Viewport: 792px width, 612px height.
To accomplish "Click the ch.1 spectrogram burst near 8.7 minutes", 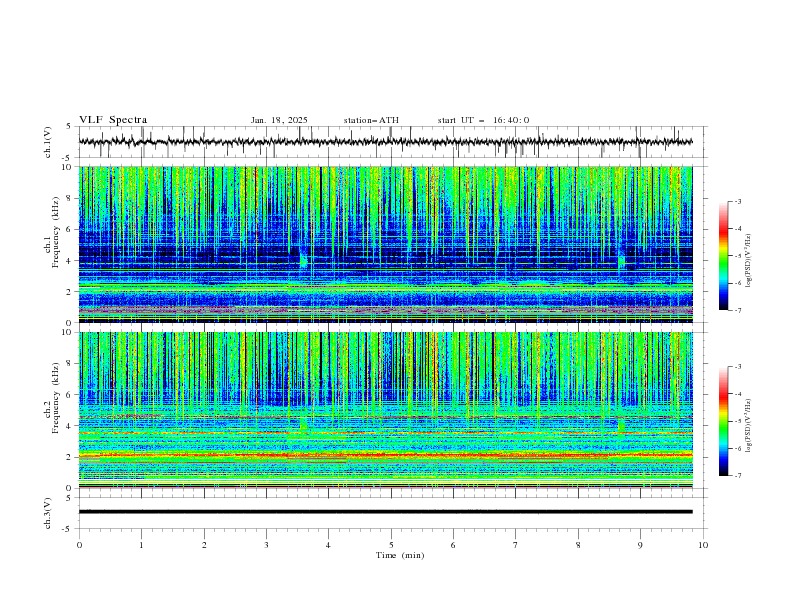I will tap(621, 262).
